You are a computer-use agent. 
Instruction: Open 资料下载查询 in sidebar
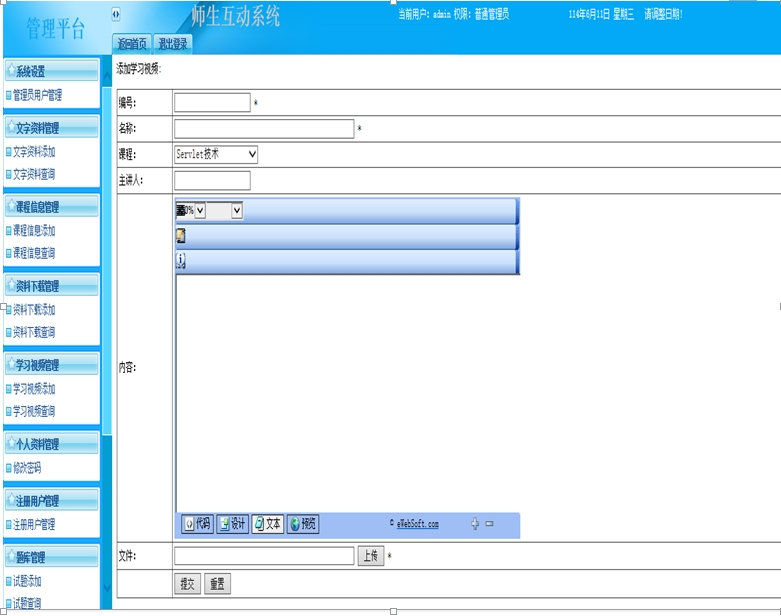34,332
